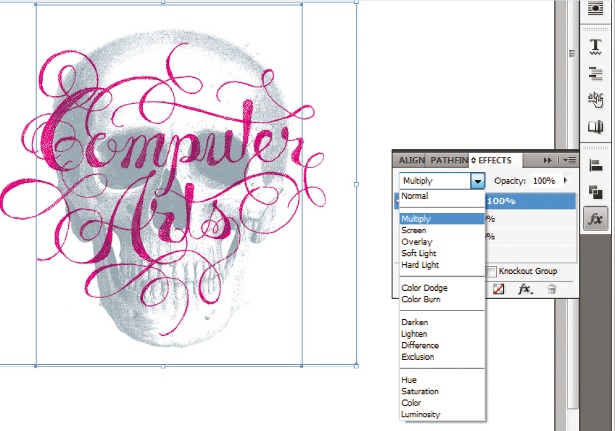Viewport: 615px width, 431px height.
Task: Choose Hard Light blending mode
Action: point(442,265)
